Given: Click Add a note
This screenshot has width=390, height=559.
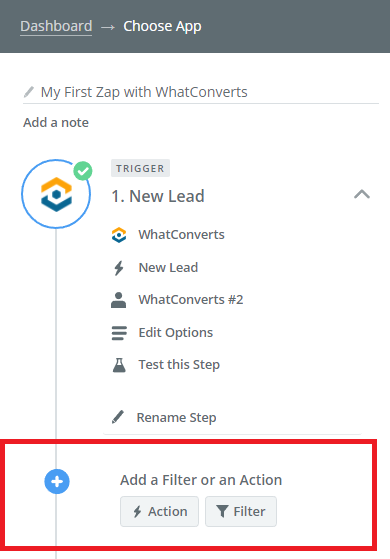Looking at the screenshot, I should tap(56, 122).
